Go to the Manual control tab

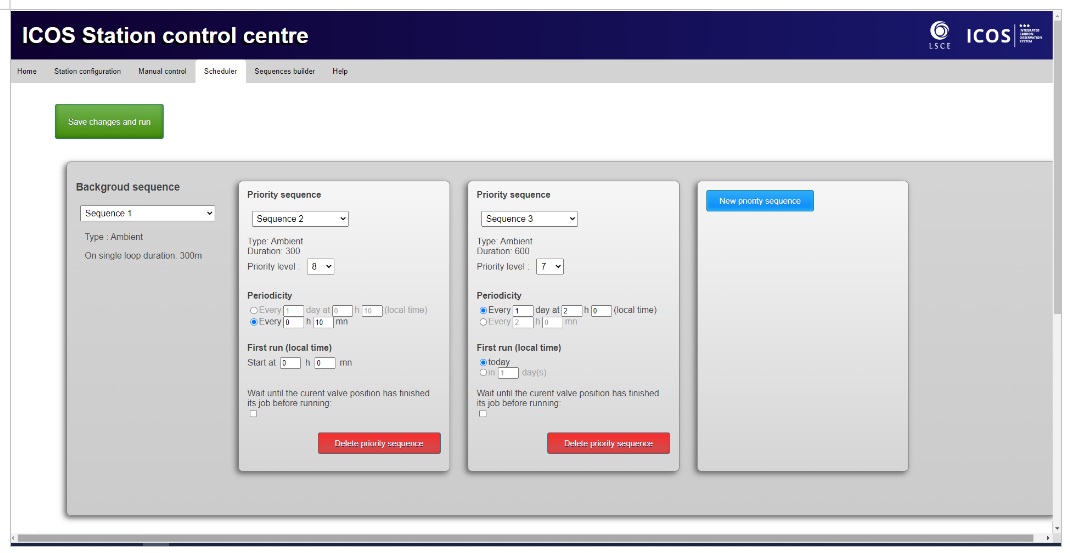(162, 71)
